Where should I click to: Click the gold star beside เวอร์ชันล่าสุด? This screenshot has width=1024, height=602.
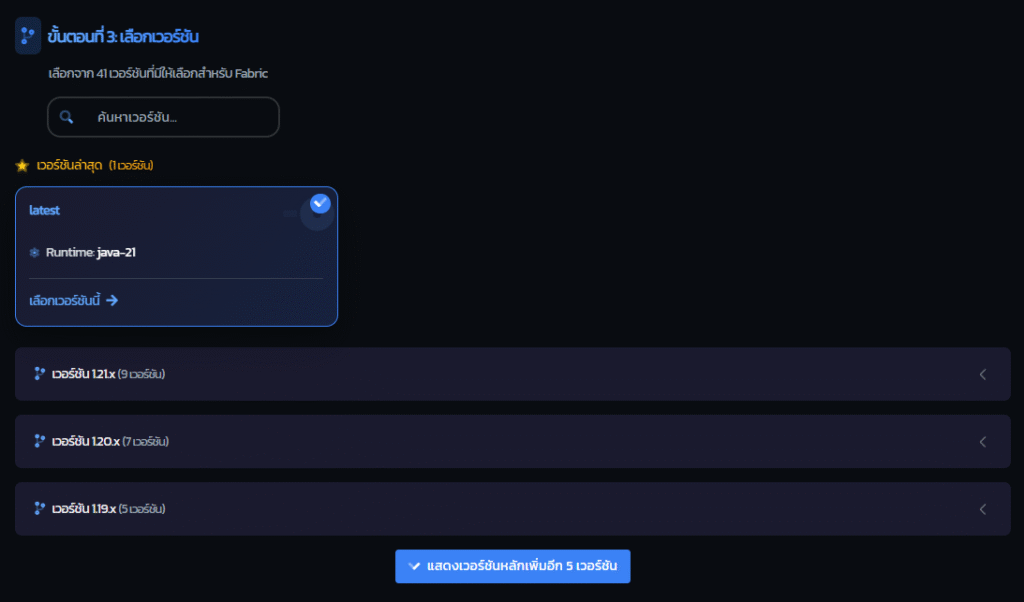[22, 165]
